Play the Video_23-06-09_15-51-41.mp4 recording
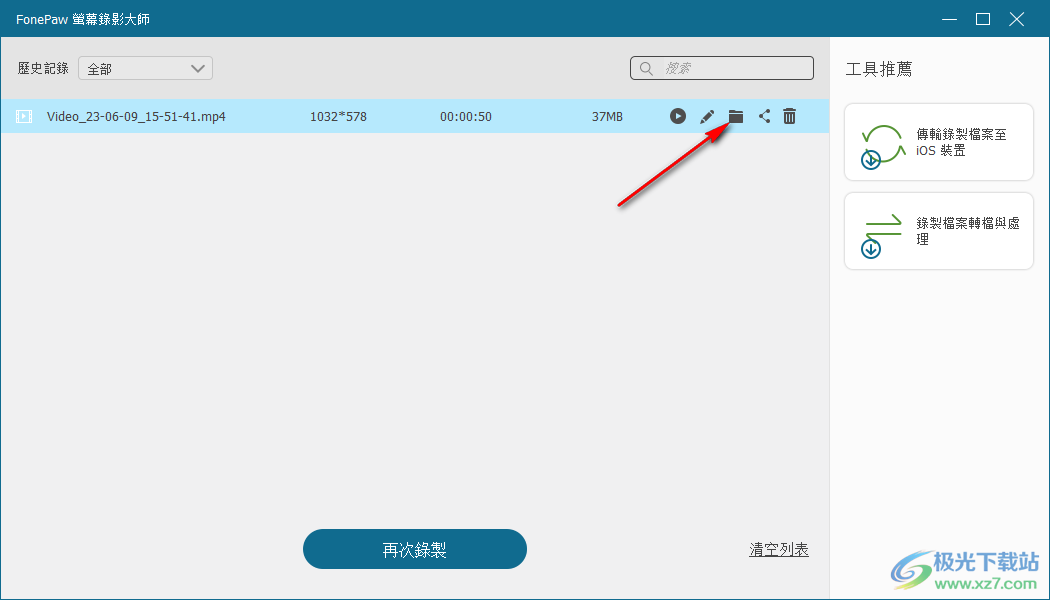 click(678, 117)
